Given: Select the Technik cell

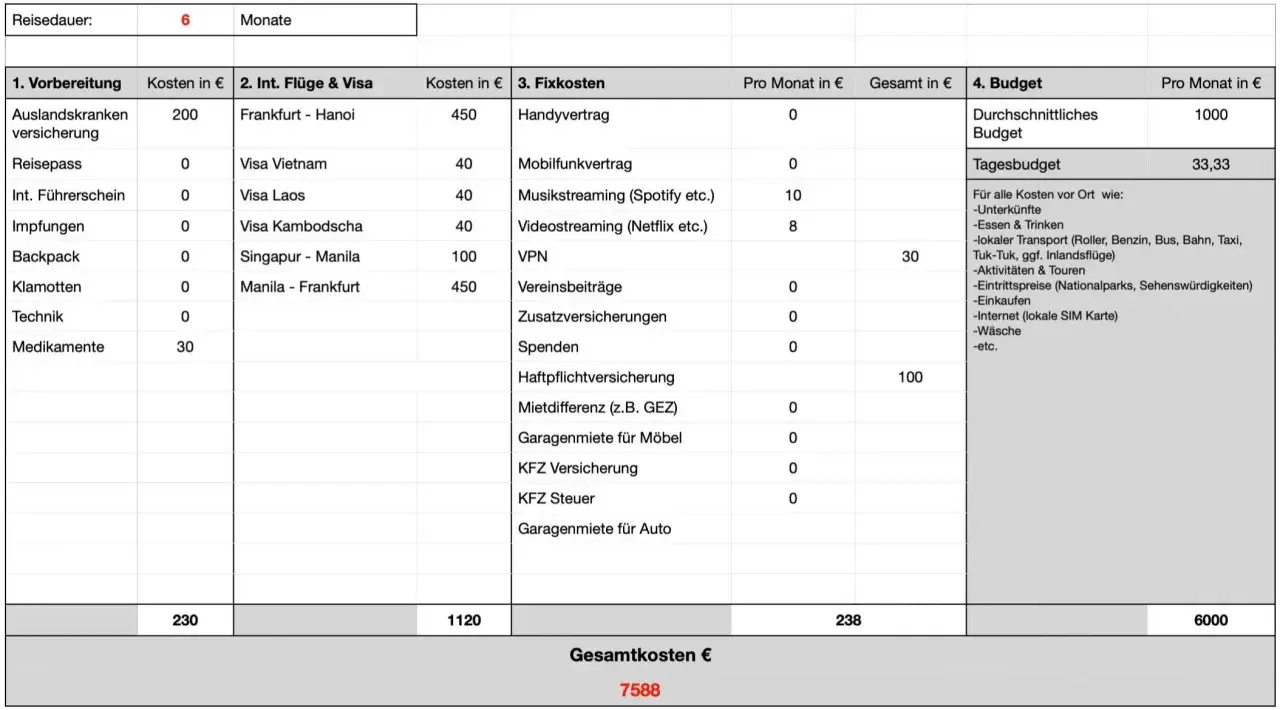Looking at the screenshot, I should (x=71, y=316).
